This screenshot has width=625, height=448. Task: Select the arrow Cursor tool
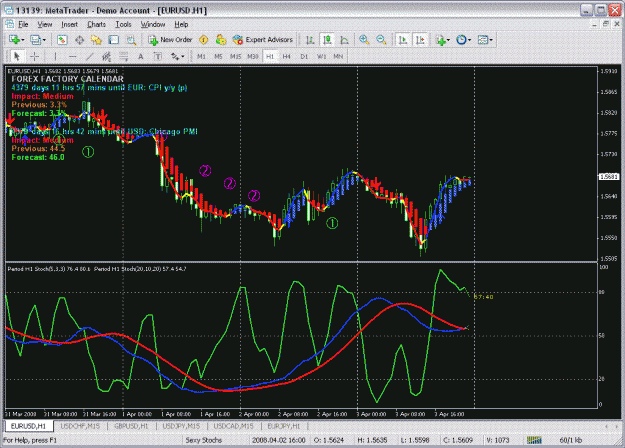tap(17, 57)
